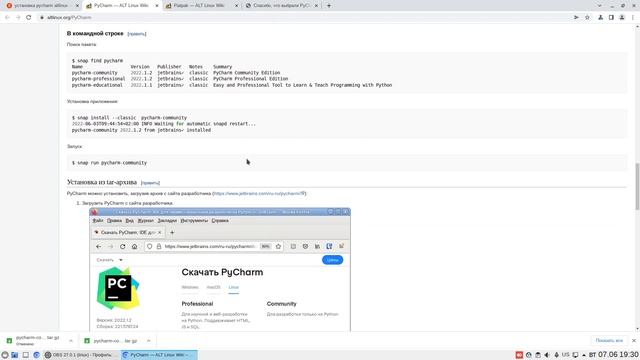640x360 pixels.
Task: Select the PyCharm — ALT Linux Wiki tab
Action: [121, 6]
